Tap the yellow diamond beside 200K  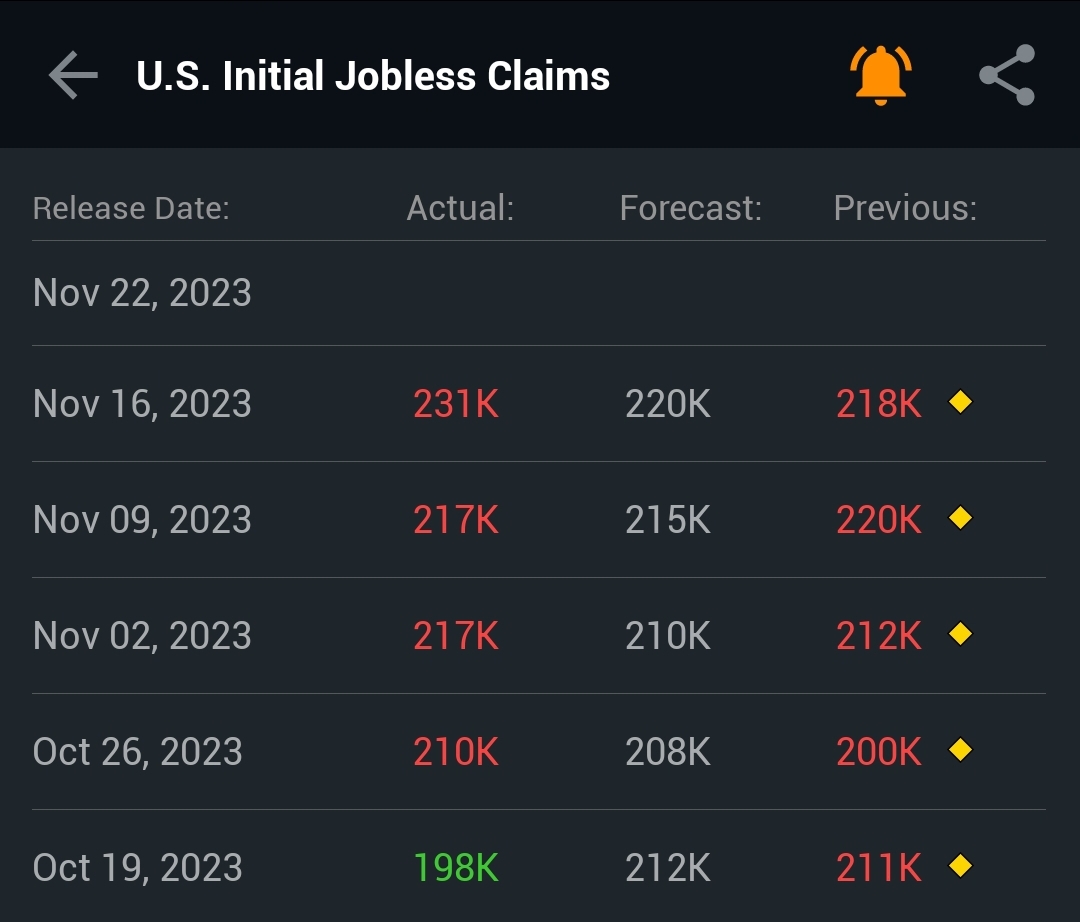(x=960, y=750)
